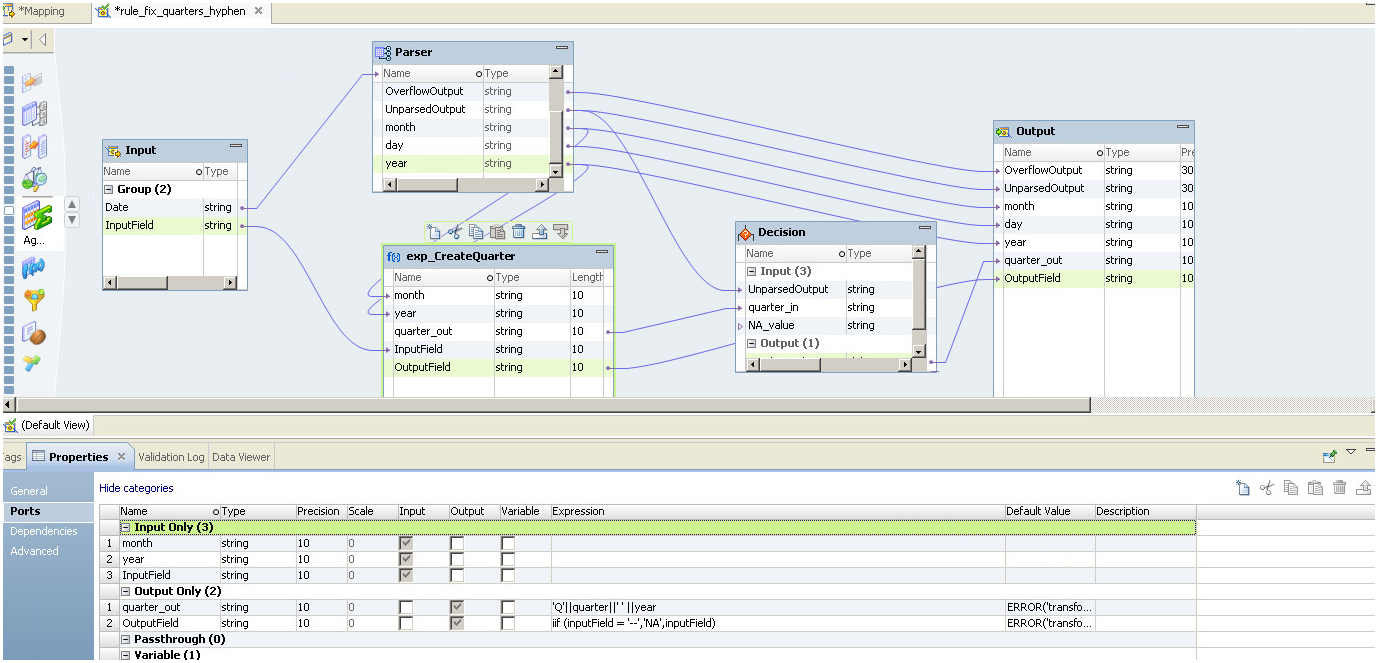Click the Parser horizontal scrollbar right arrow
This screenshot has width=1378, height=663.
point(541,184)
